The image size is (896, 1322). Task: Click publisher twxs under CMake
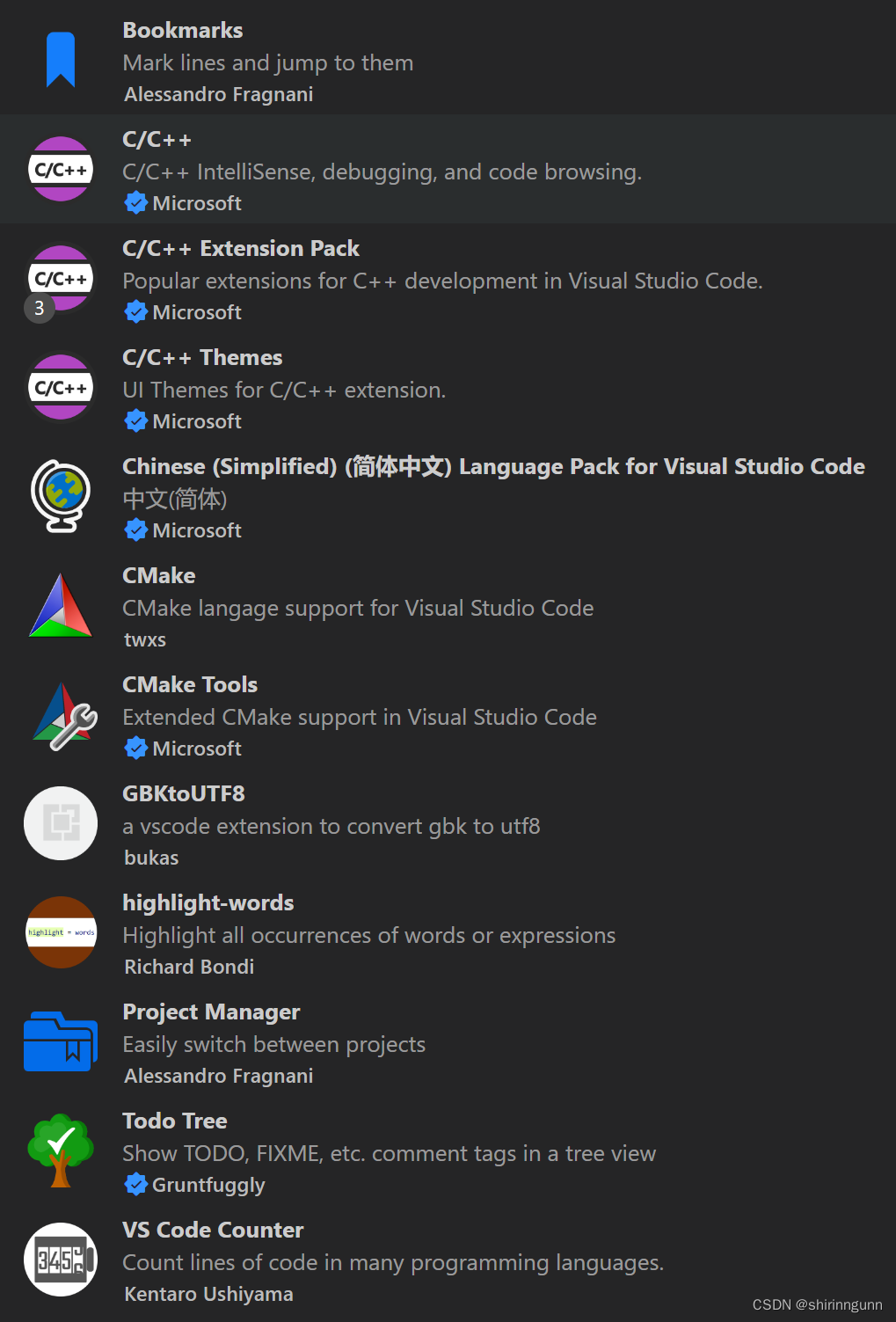click(x=144, y=639)
